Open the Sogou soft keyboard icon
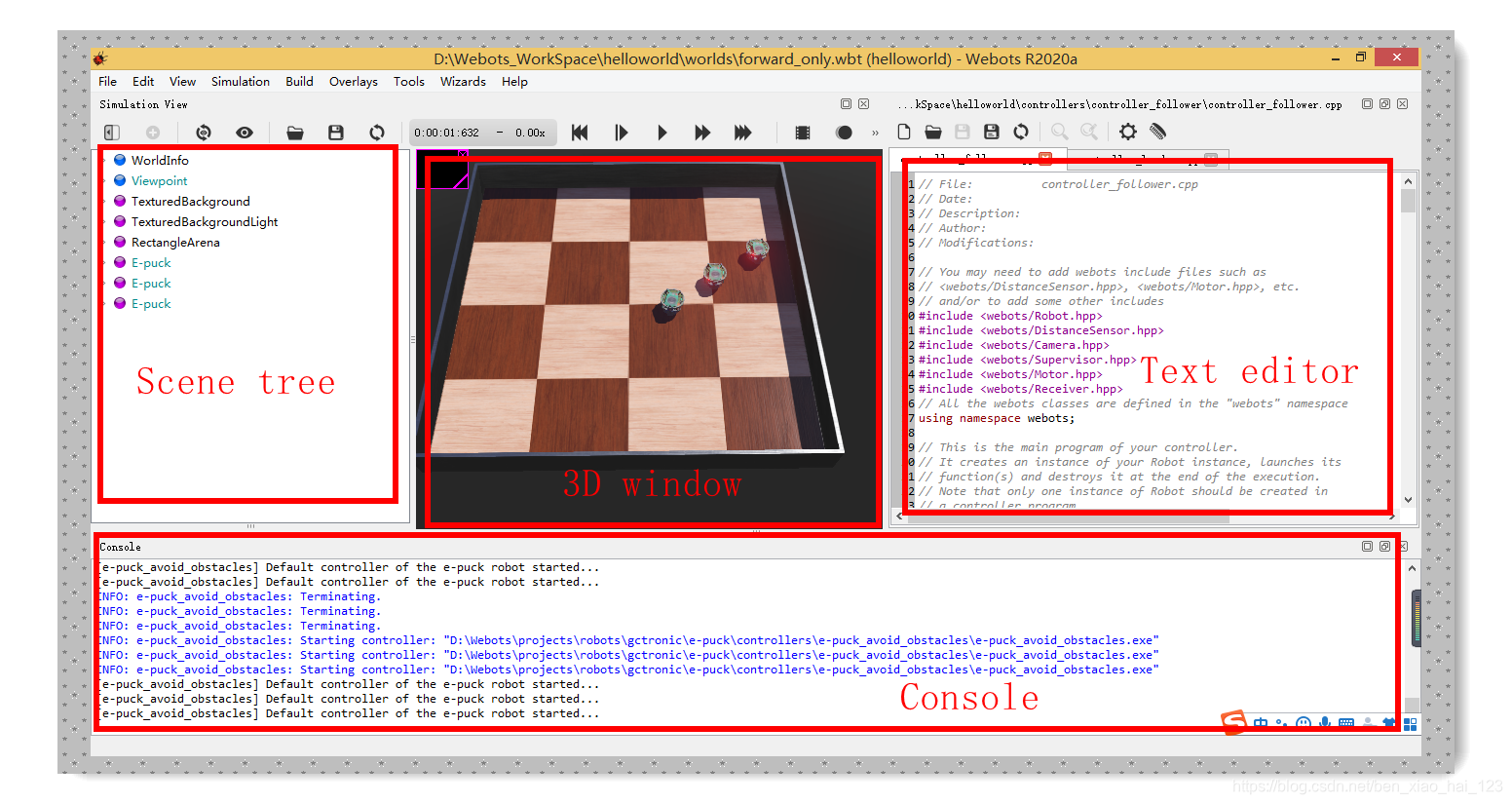This screenshot has width=1512, height=804. 1346,723
